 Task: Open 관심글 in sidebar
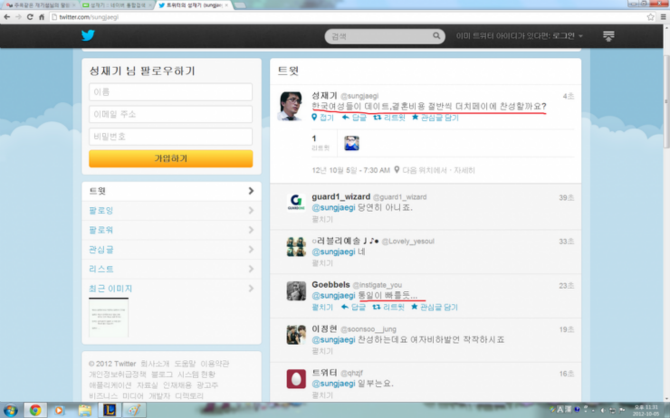pos(171,250)
